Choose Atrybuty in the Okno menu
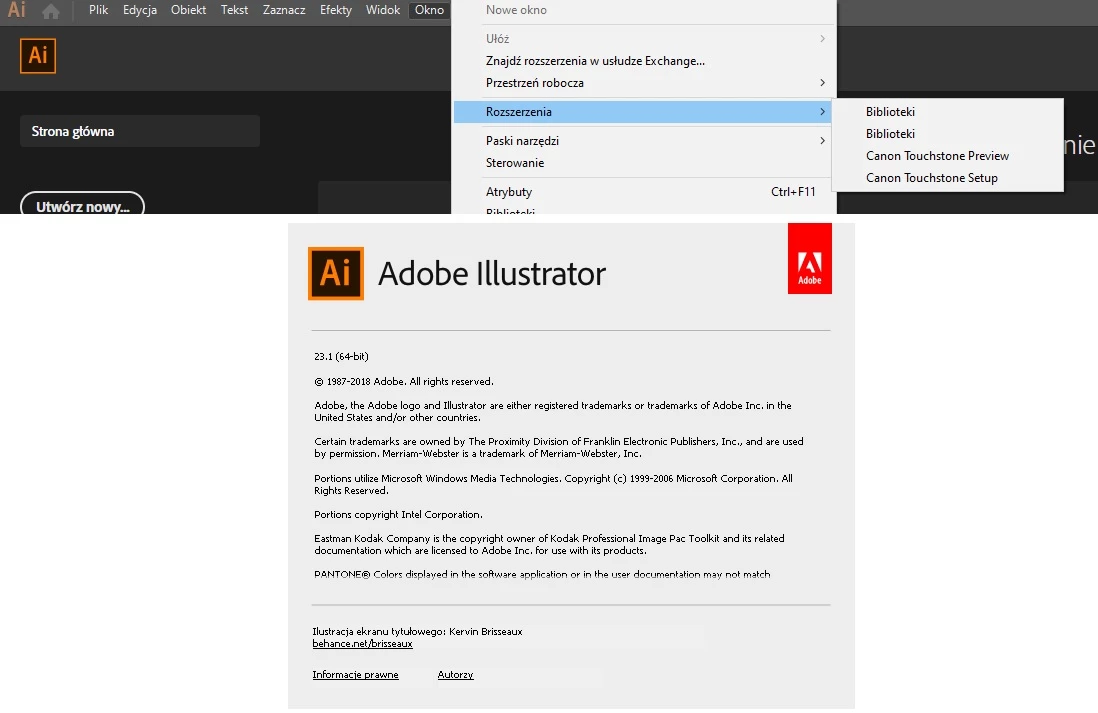Screen dimensions: 1098x713 coord(644,192)
